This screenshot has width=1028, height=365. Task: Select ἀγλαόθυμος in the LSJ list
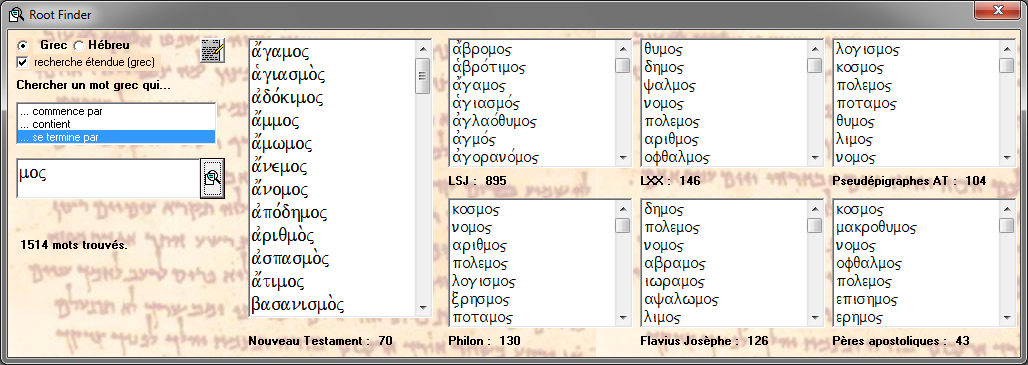pyautogui.click(x=495, y=121)
